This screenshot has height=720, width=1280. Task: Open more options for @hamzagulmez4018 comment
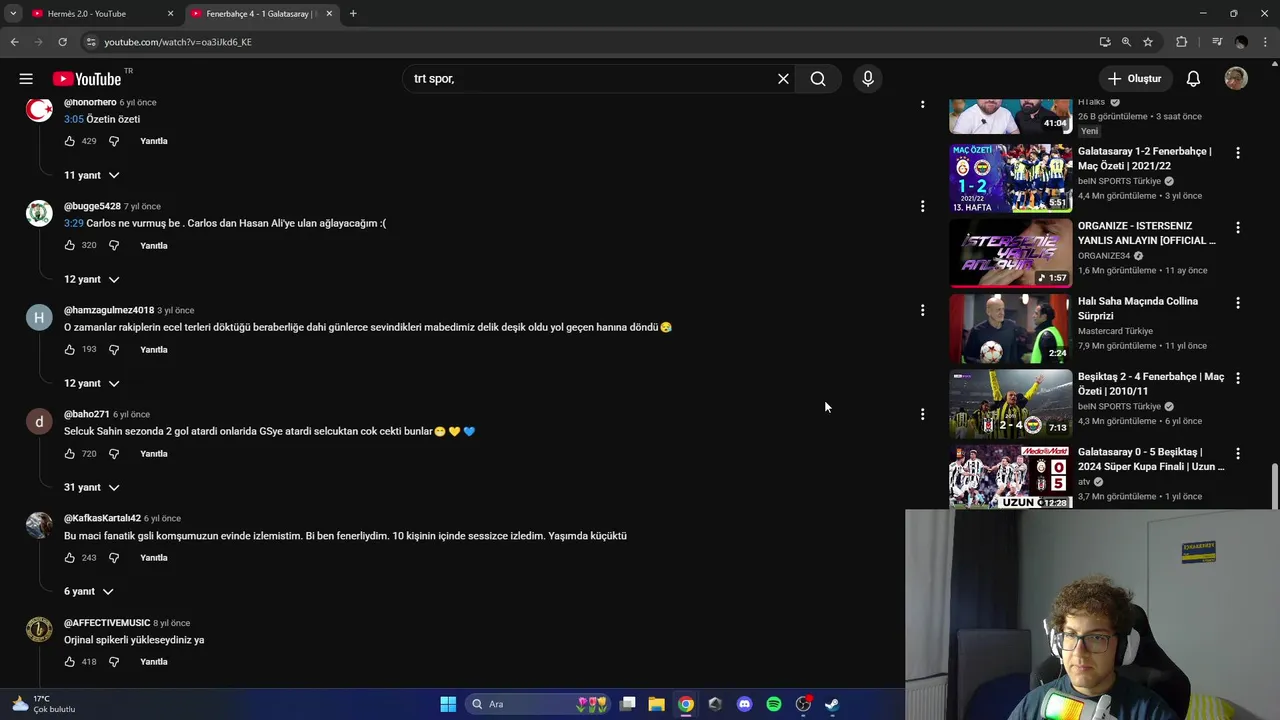922,310
